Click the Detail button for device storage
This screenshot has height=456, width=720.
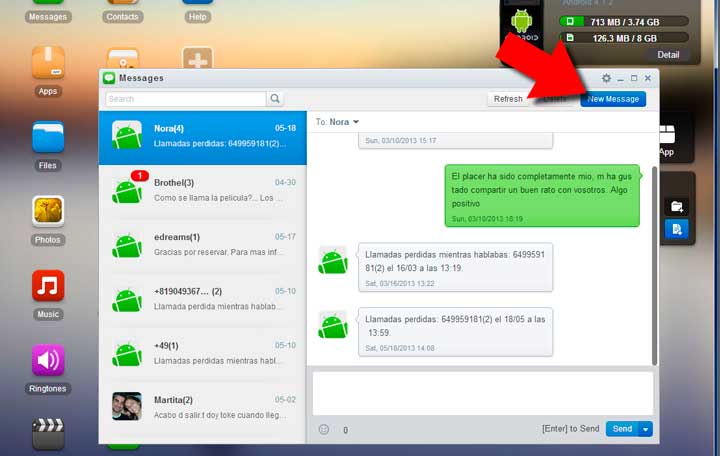[668, 55]
